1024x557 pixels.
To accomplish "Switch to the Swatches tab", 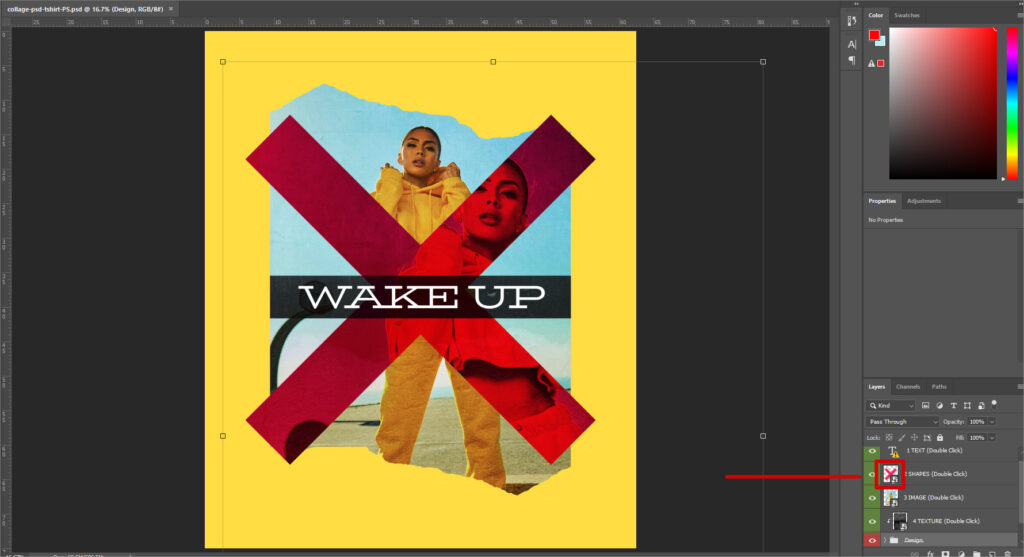I will pos(906,15).
